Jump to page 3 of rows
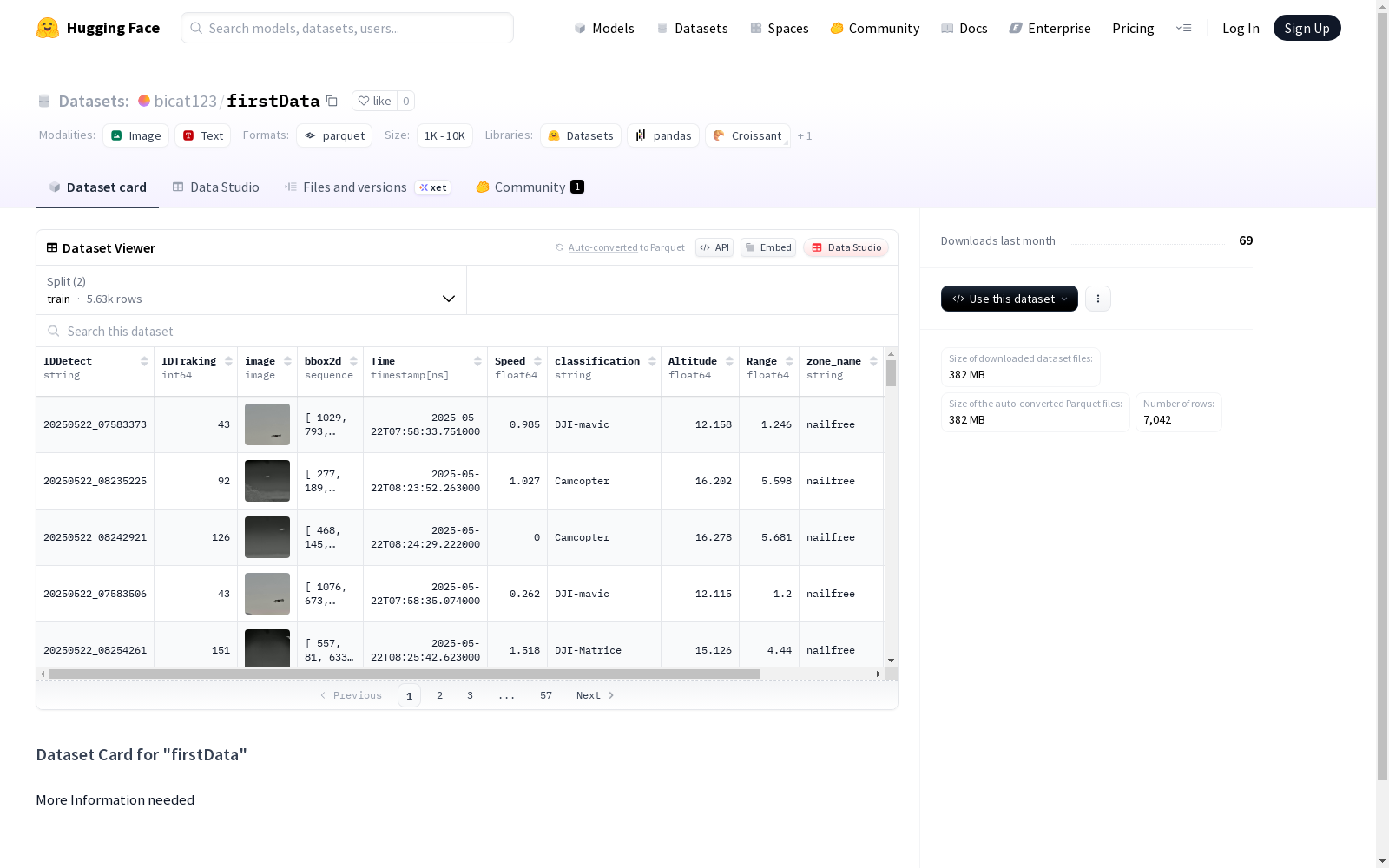This screenshot has height=868, width=1389. 471,695
